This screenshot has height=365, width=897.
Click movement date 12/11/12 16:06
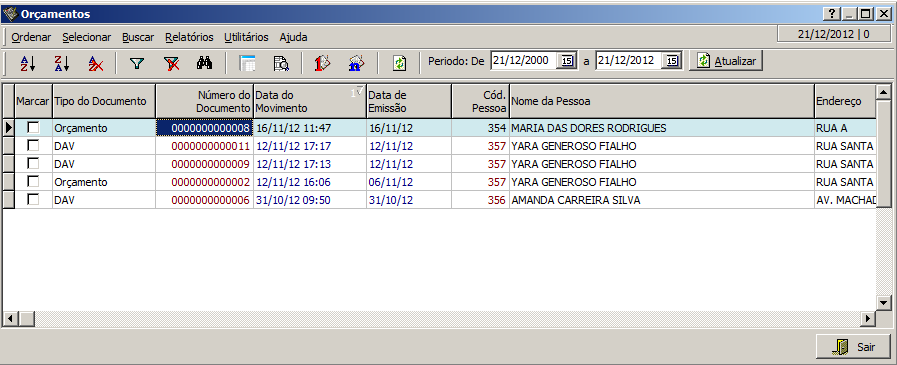point(309,182)
